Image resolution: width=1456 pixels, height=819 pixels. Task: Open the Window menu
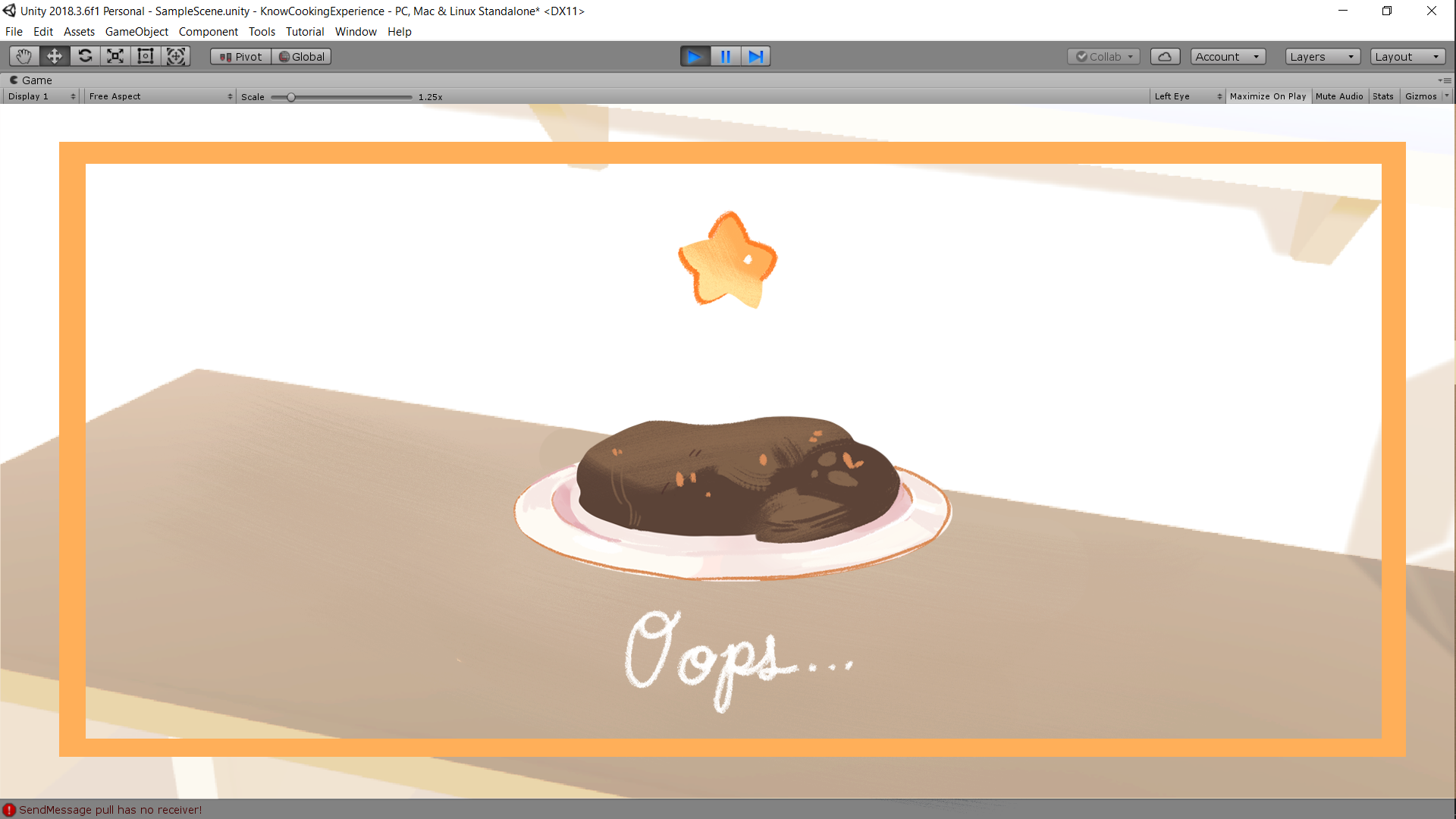356,31
